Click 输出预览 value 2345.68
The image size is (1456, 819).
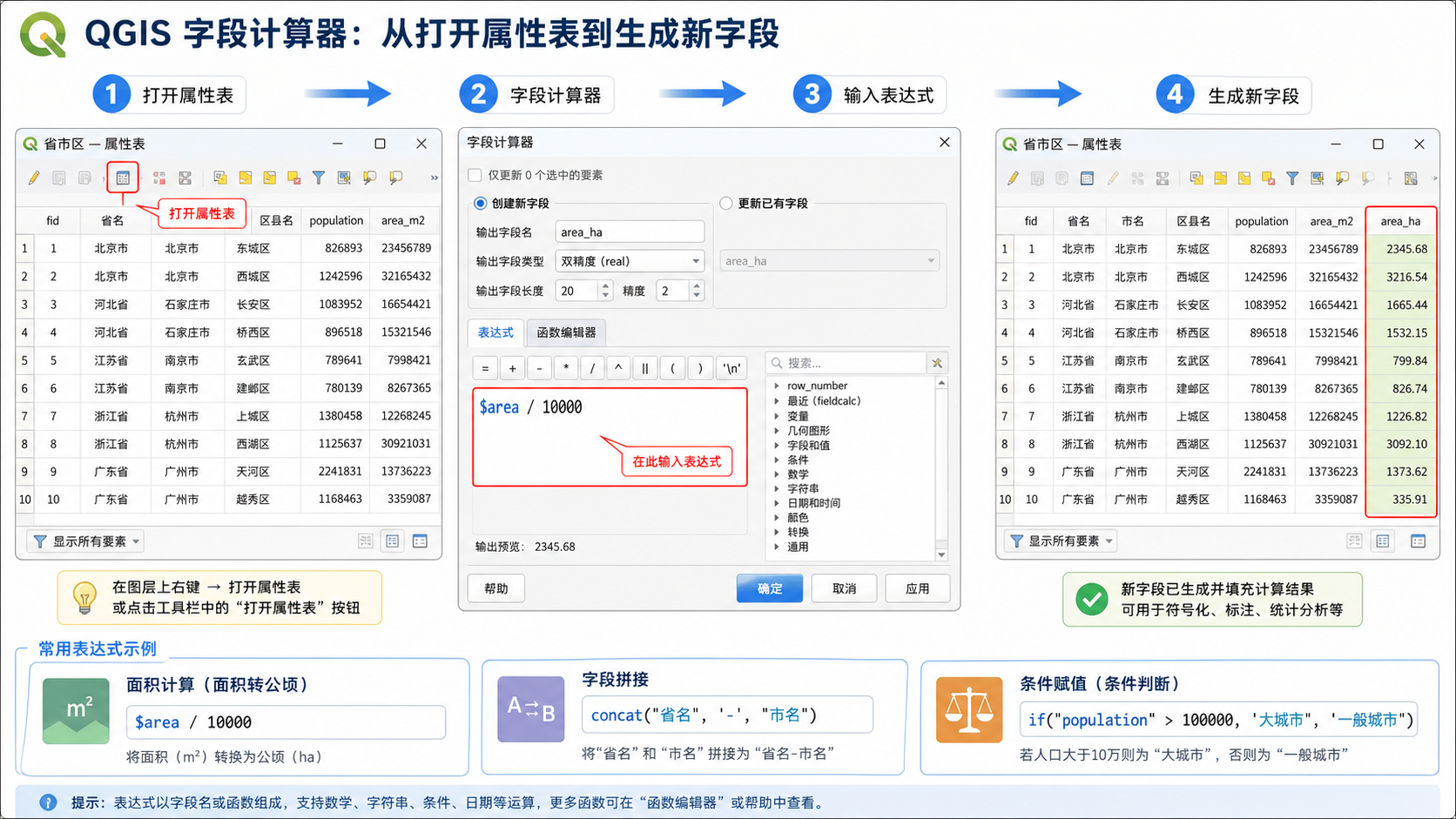pos(555,547)
